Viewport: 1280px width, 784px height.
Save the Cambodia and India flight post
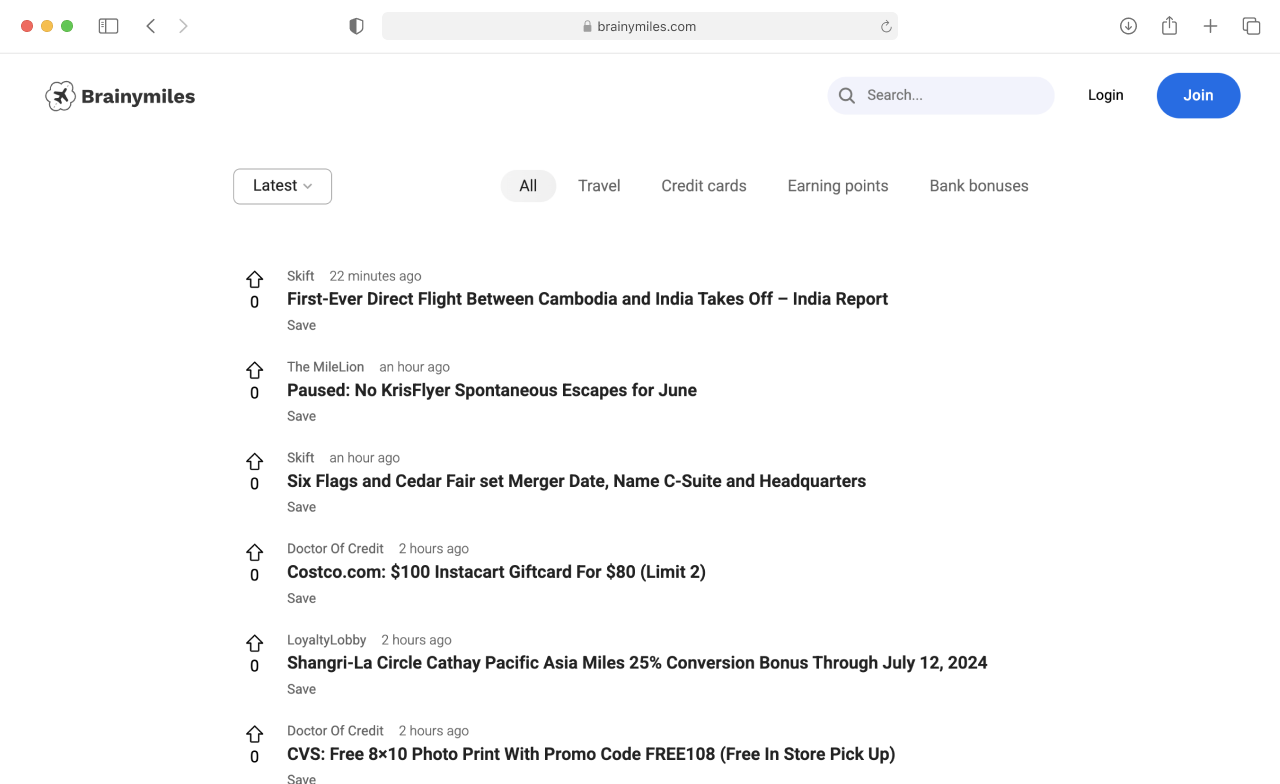tap(301, 325)
